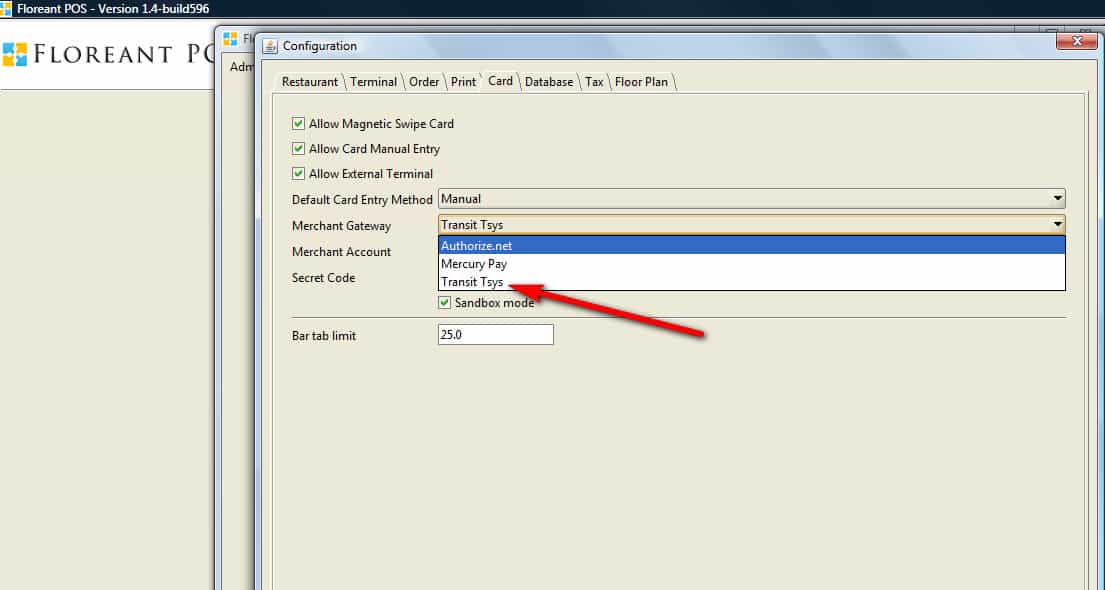Switch to the Restaurant tab
The image size is (1105, 590).
[309, 82]
